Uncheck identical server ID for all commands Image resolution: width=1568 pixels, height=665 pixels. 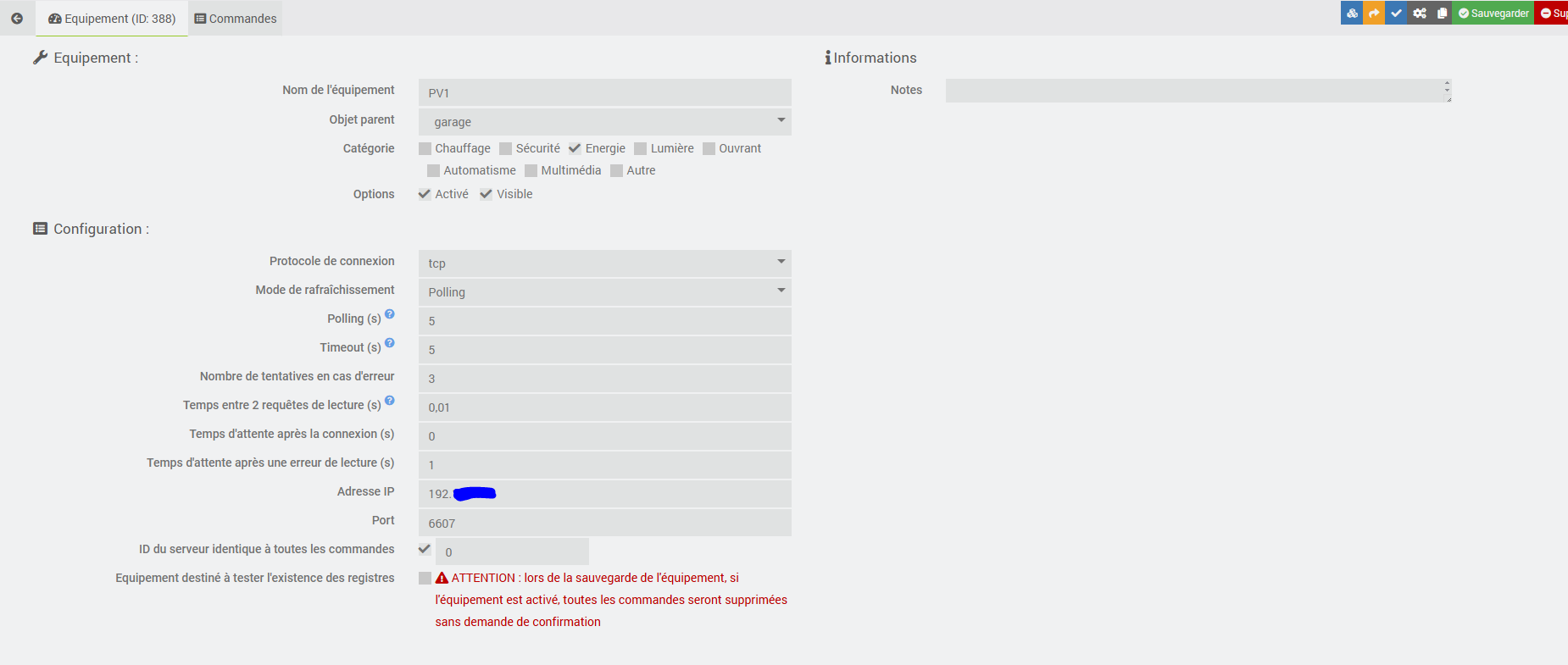point(425,549)
